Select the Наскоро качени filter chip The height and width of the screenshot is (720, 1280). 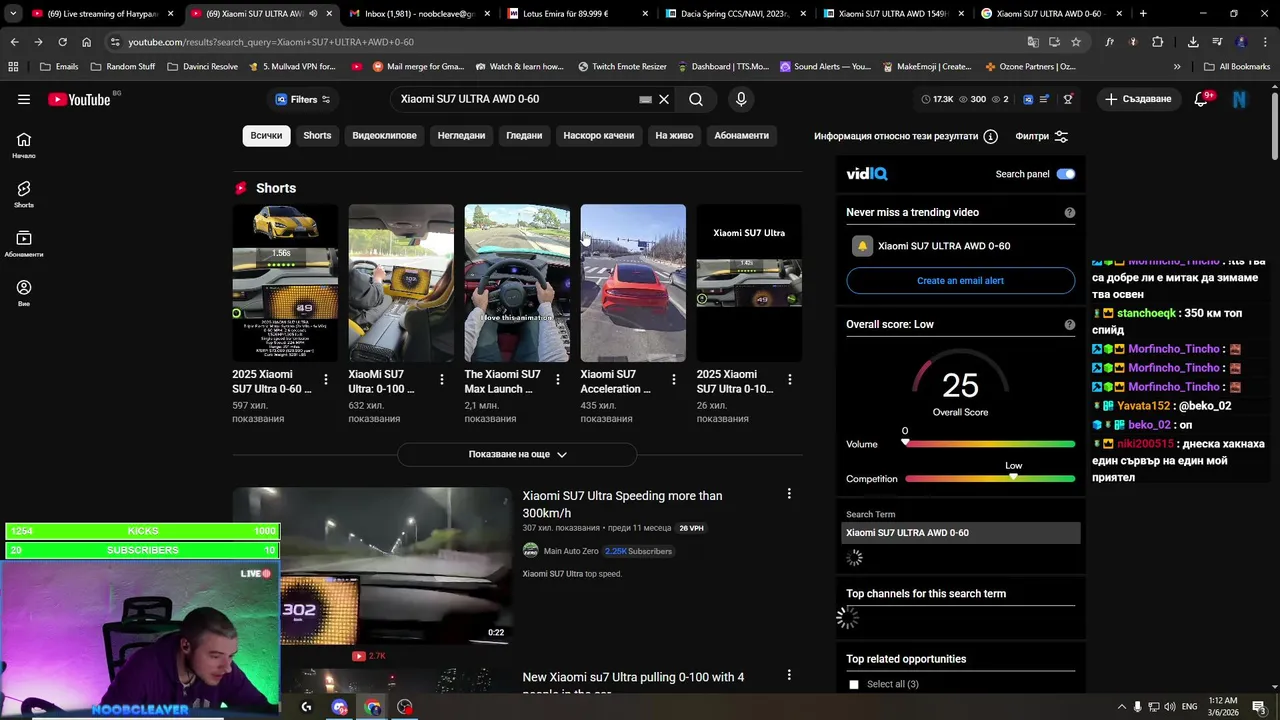click(598, 135)
